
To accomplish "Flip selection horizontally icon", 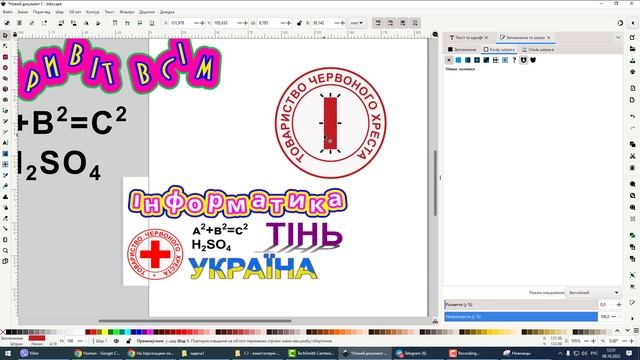I will click(x=86, y=23).
